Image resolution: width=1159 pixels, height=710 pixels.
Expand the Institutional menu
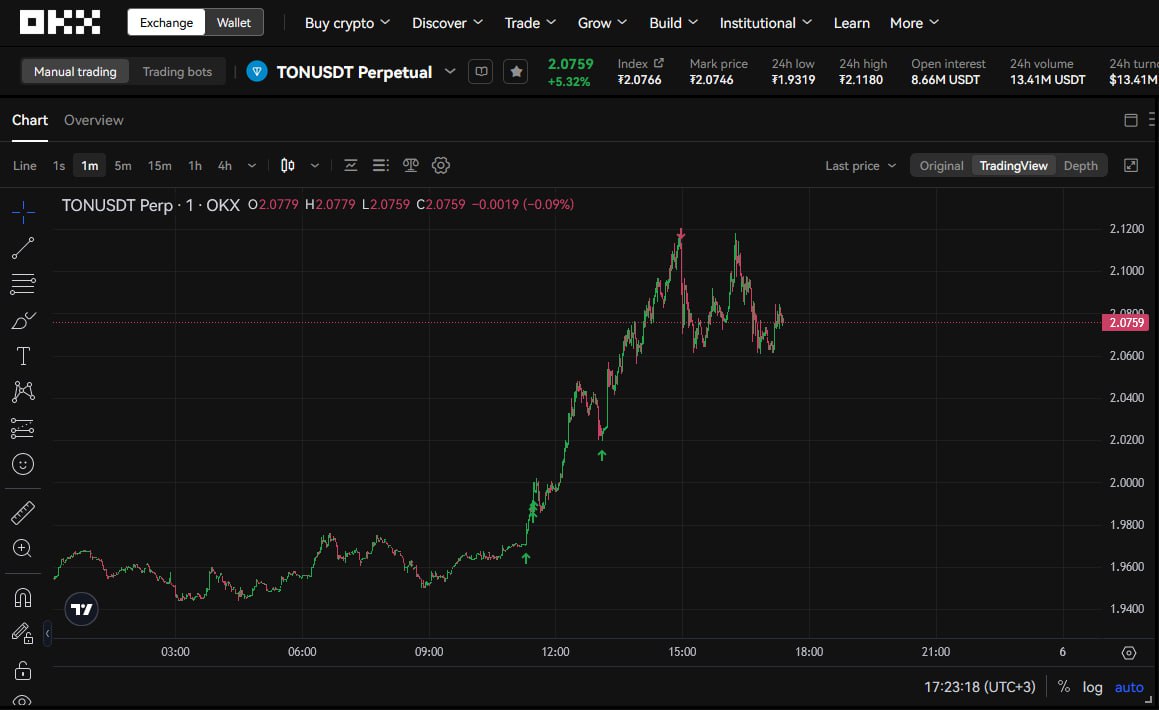766,23
